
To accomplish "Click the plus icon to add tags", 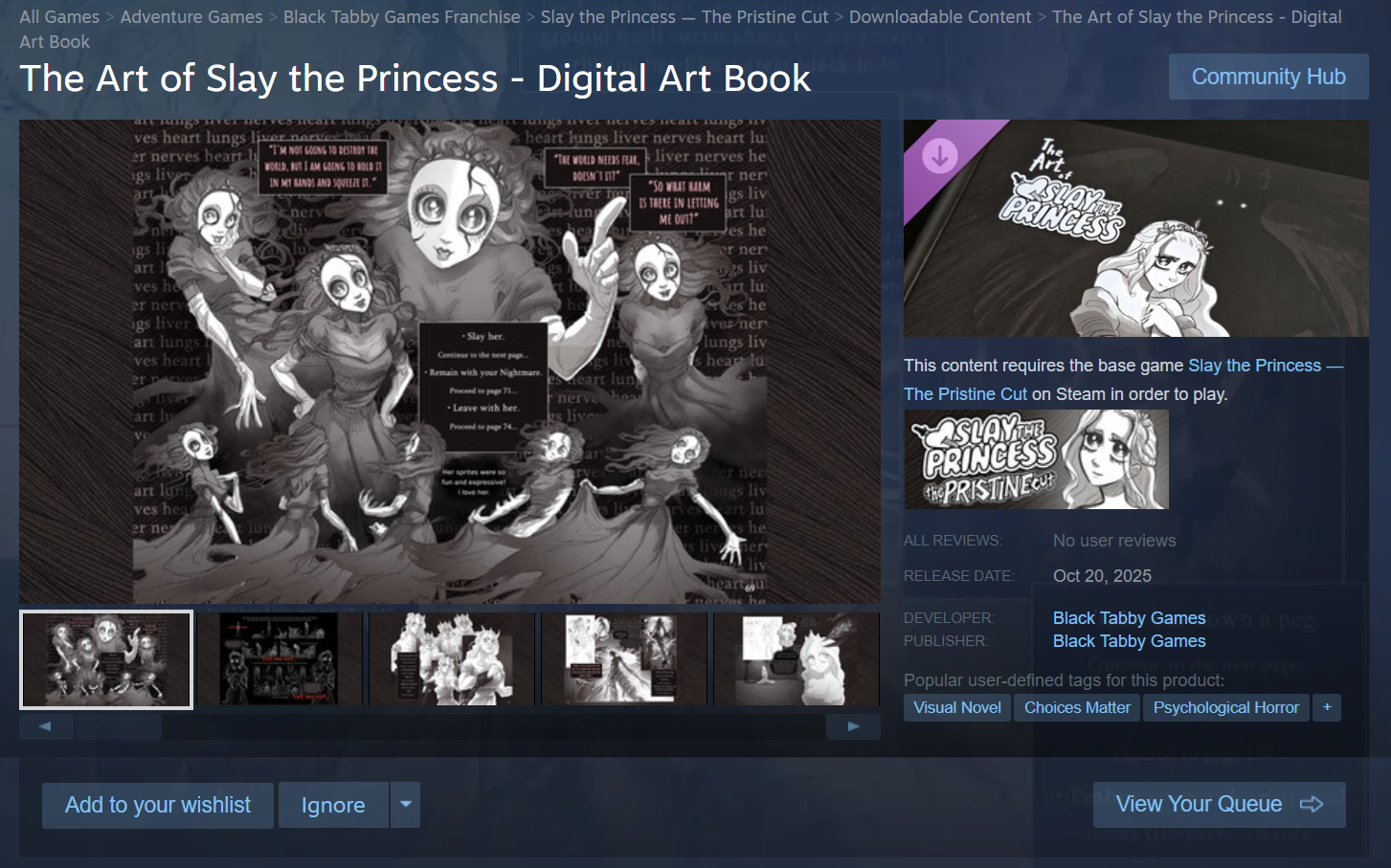I will pyautogui.click(x=1327, y=707).
